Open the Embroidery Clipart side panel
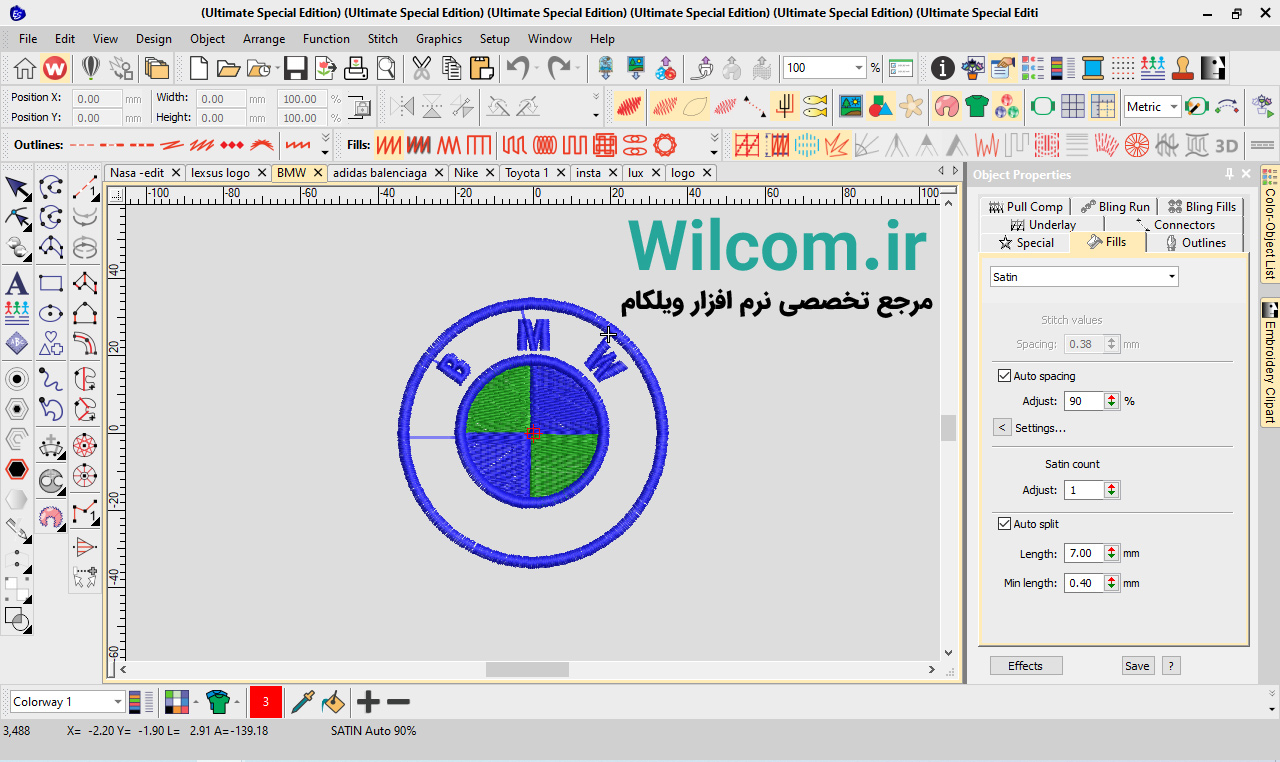Screen dimensions: 1280x762 click(x=1270, y=363)
